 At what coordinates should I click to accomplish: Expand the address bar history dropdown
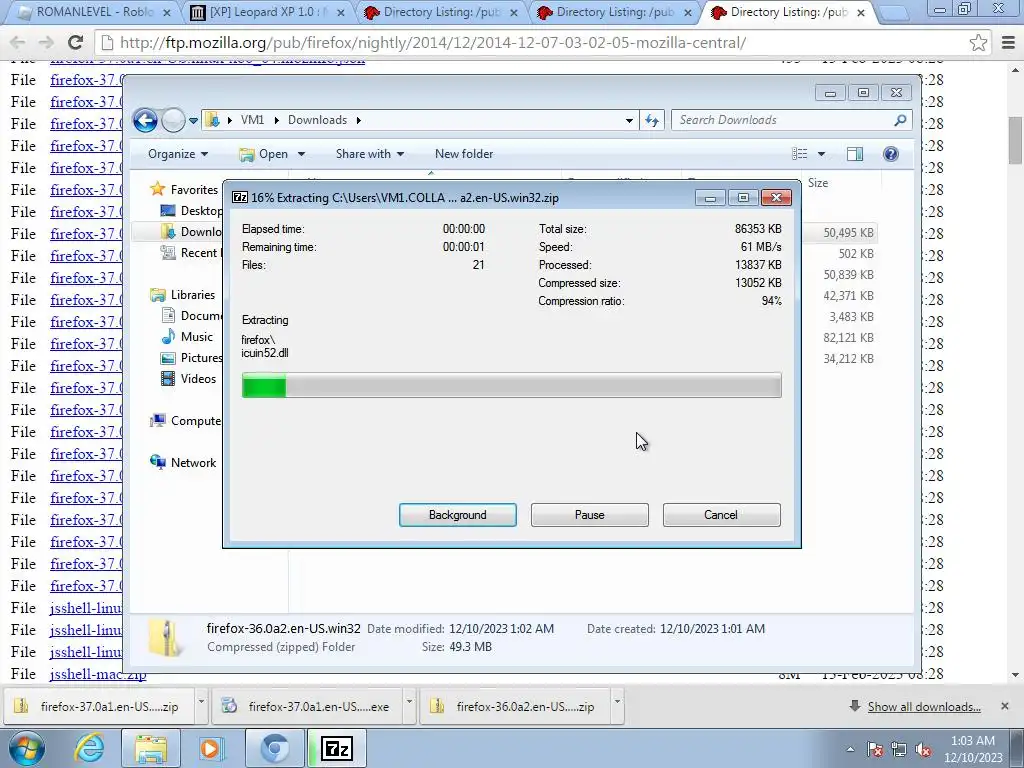[x=629, y=120]
